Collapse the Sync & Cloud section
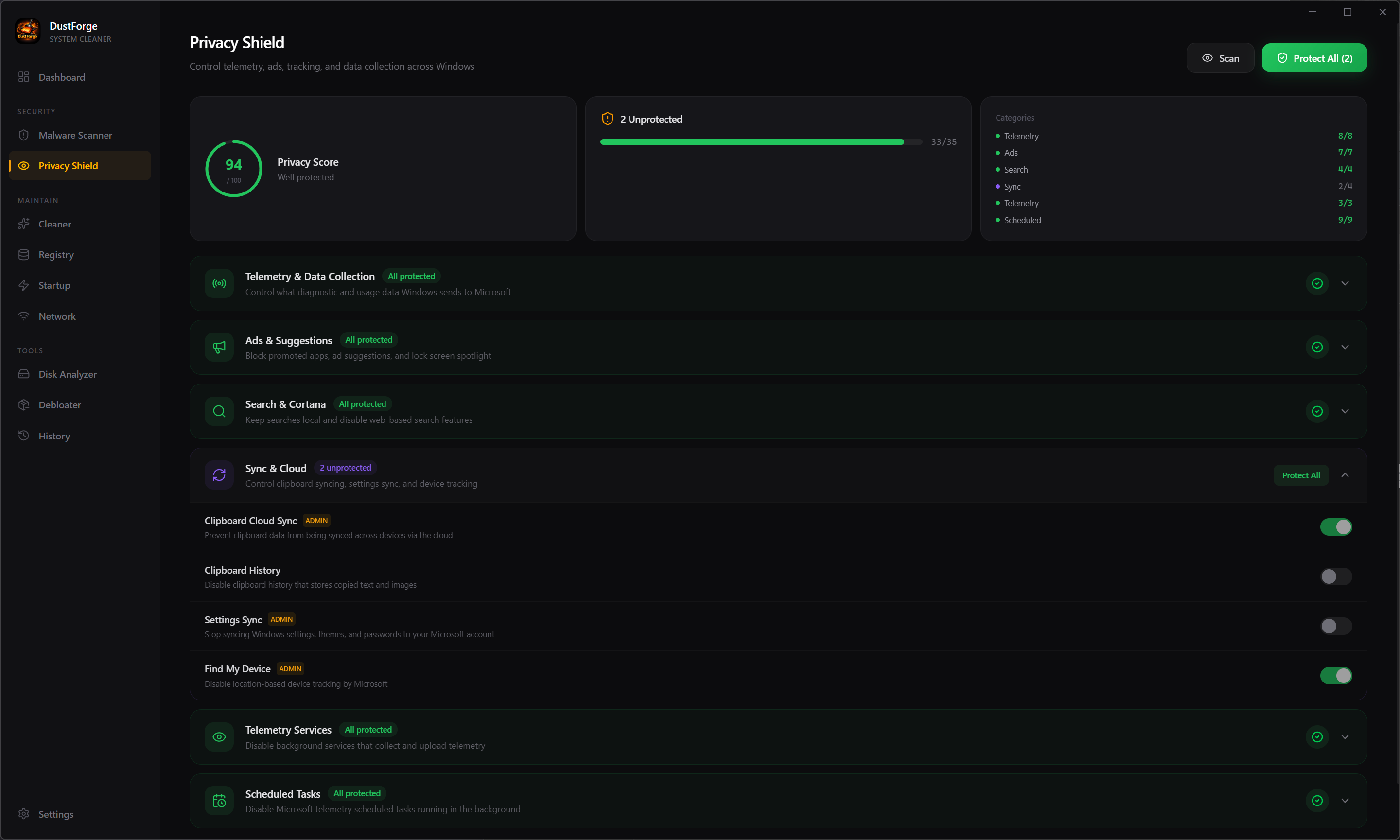The height and width of the screenshot is (840, 1400). click(1345, 475)
